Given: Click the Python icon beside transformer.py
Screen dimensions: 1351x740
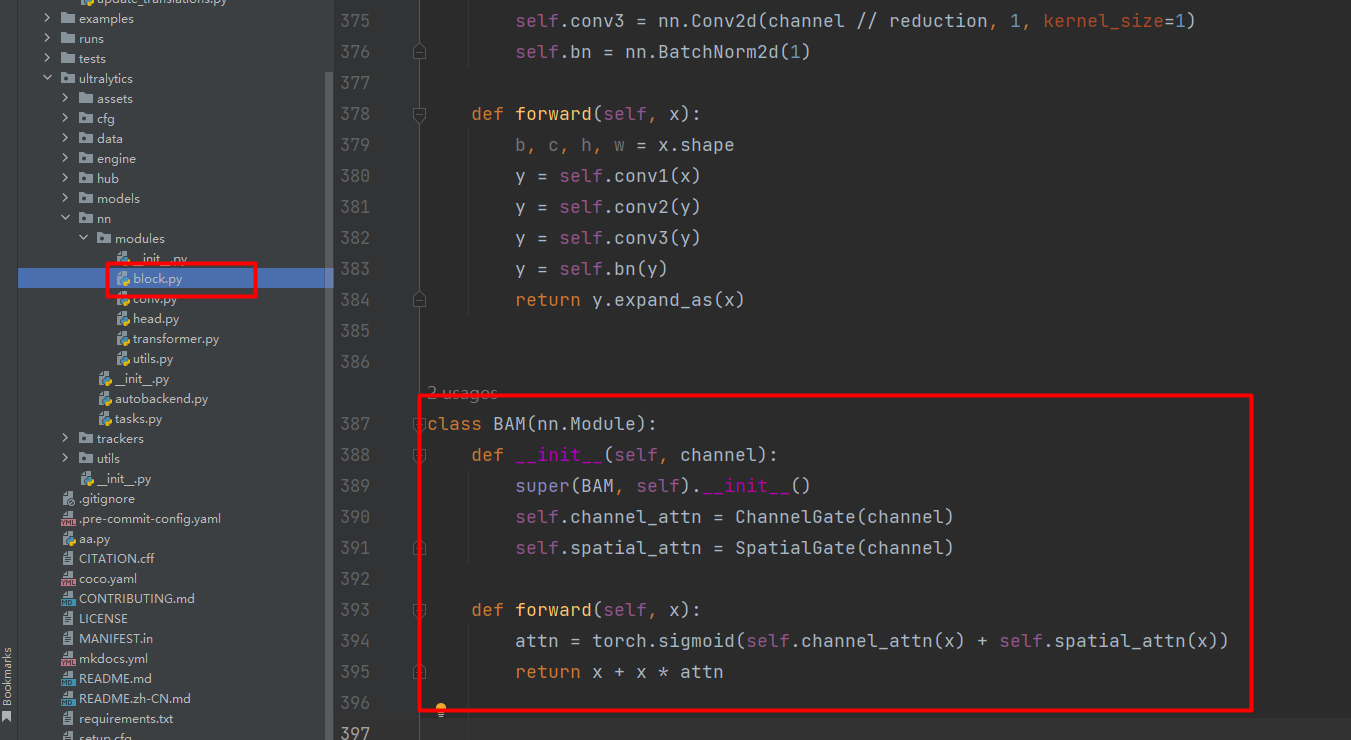Looking at the screenshot, I should [x=123, y=339].
